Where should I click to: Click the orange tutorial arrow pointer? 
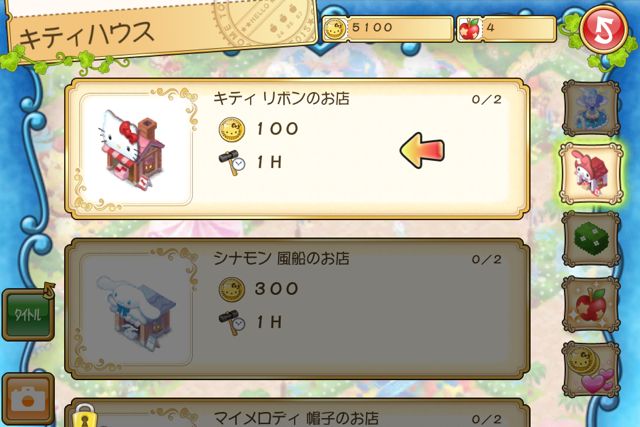coord(422,150)
